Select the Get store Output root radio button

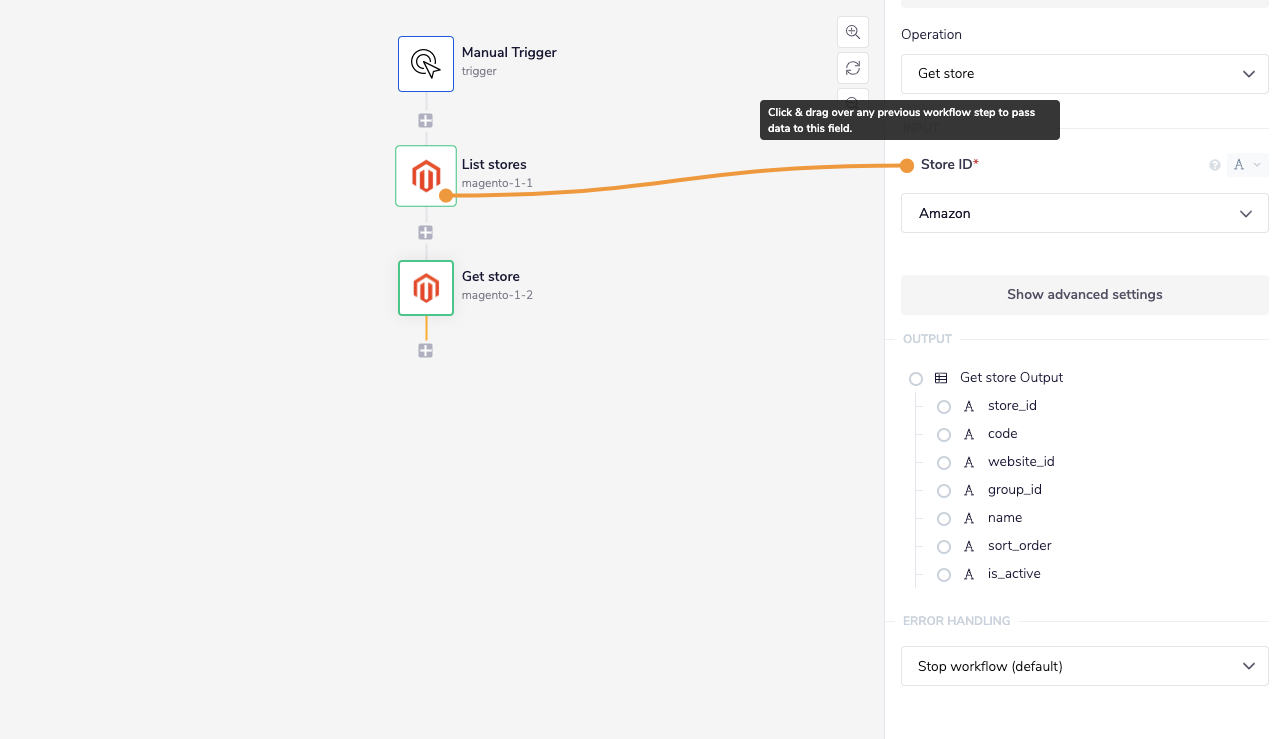915,378
